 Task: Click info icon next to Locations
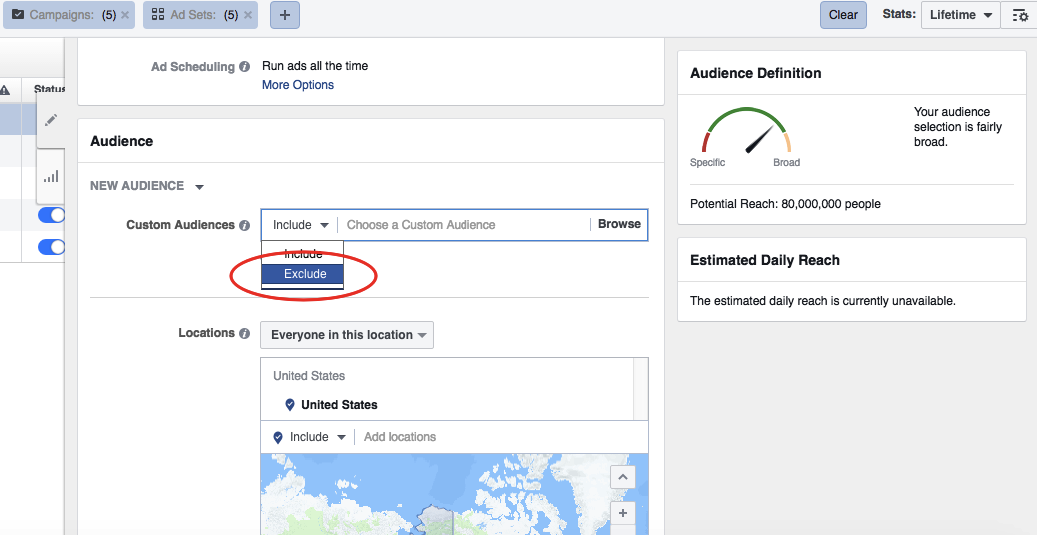pyautogui.click(x=244, y=334)
